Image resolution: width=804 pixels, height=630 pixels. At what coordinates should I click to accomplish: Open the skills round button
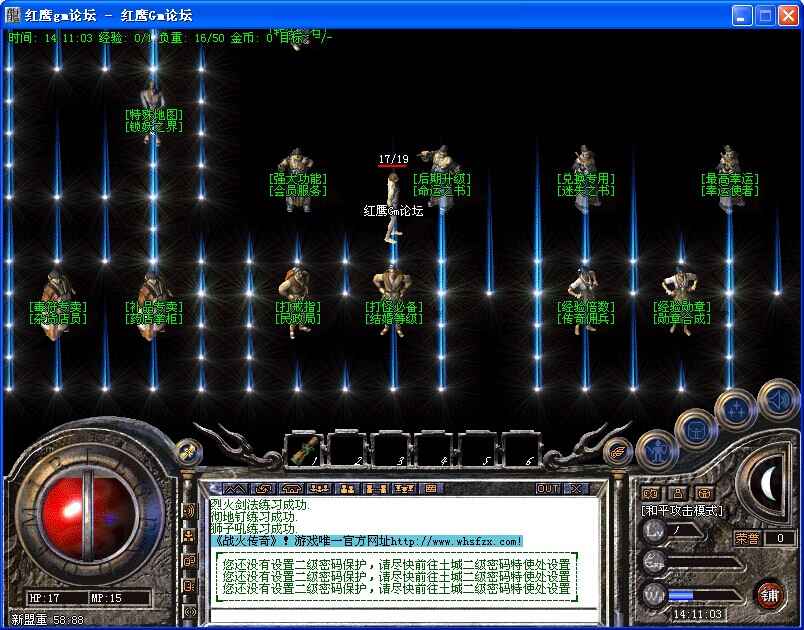coord(736,409)
